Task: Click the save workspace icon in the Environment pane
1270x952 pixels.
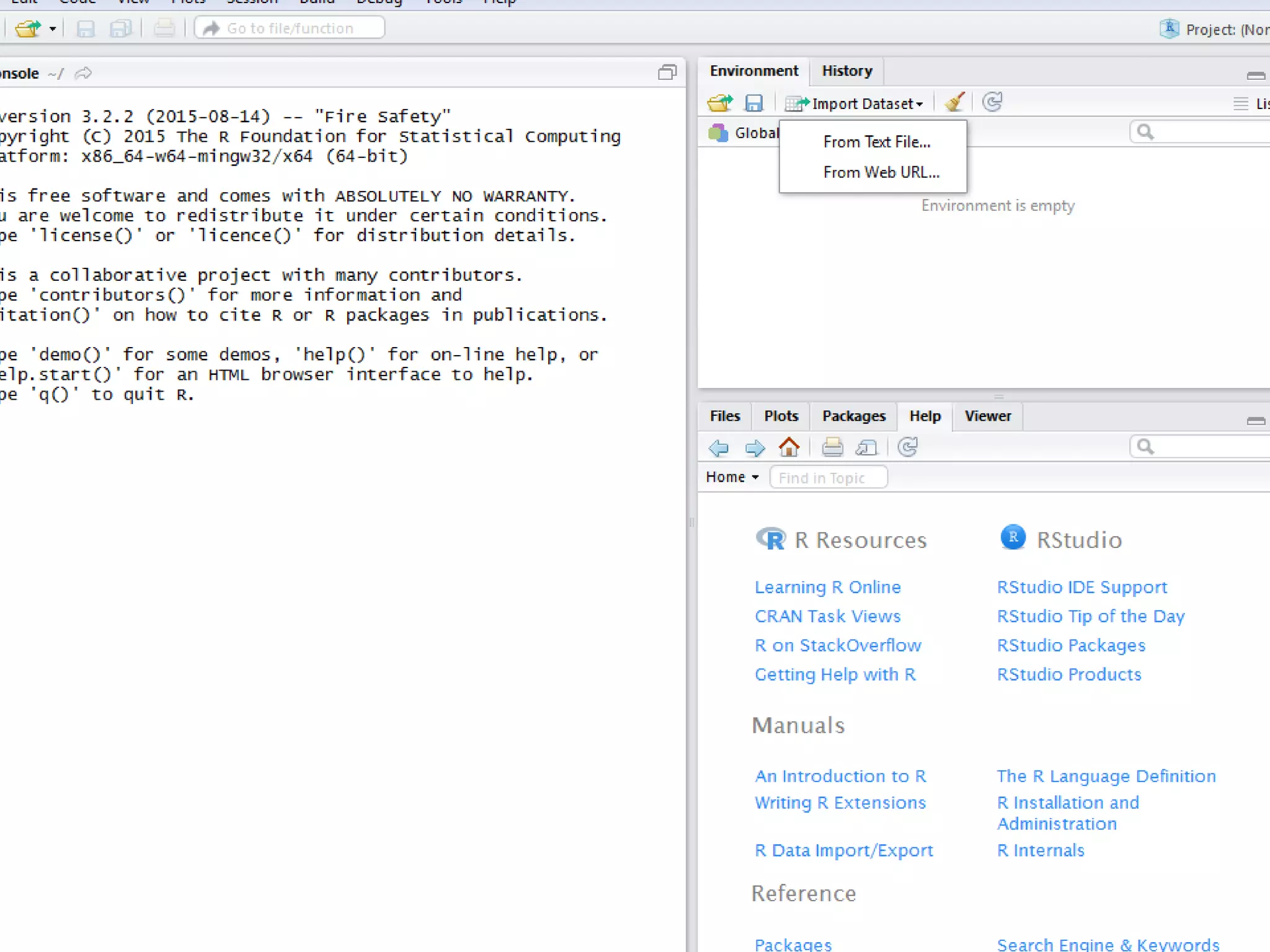Action: coord(753,103)
